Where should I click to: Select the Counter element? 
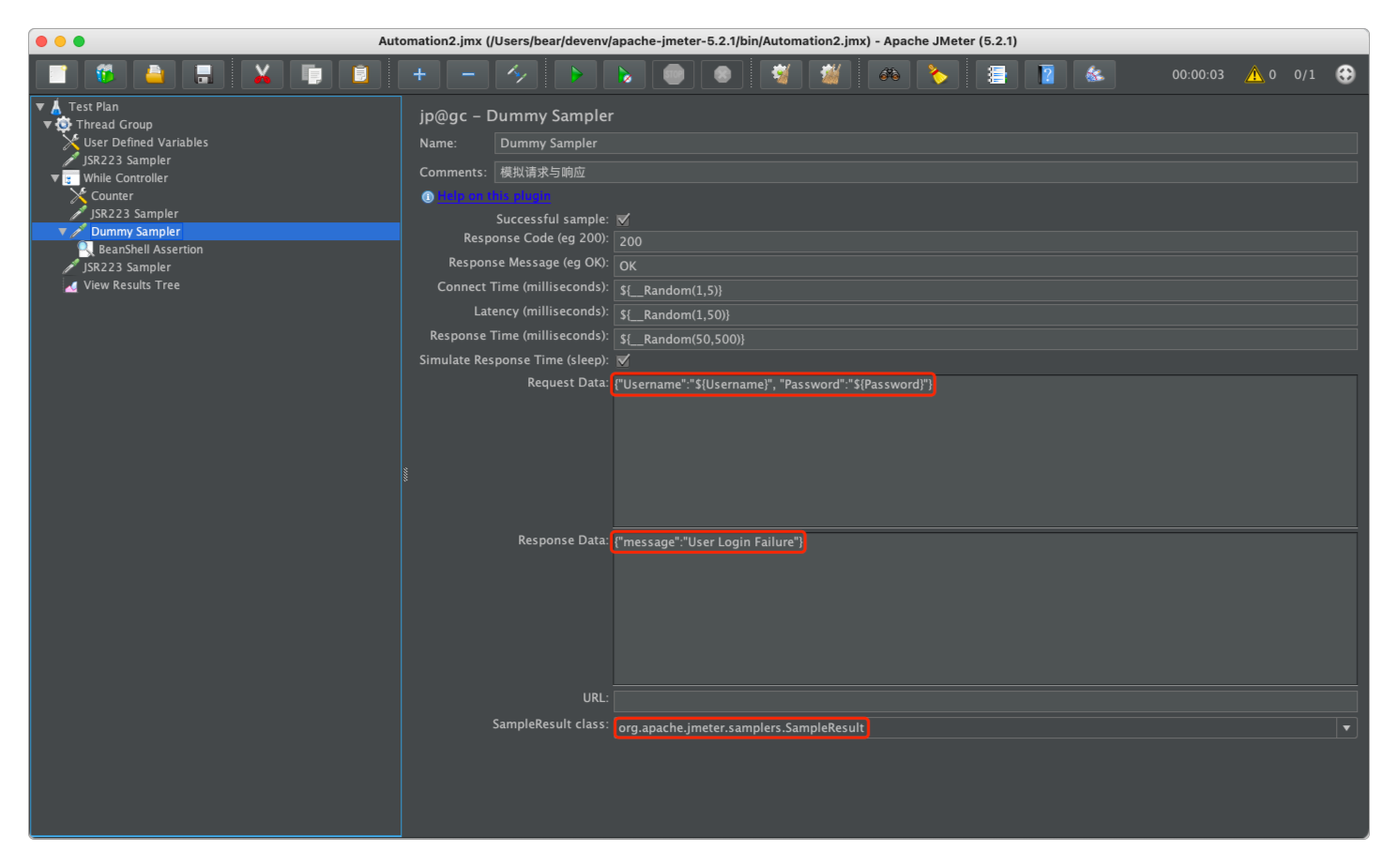pos(112,196)
